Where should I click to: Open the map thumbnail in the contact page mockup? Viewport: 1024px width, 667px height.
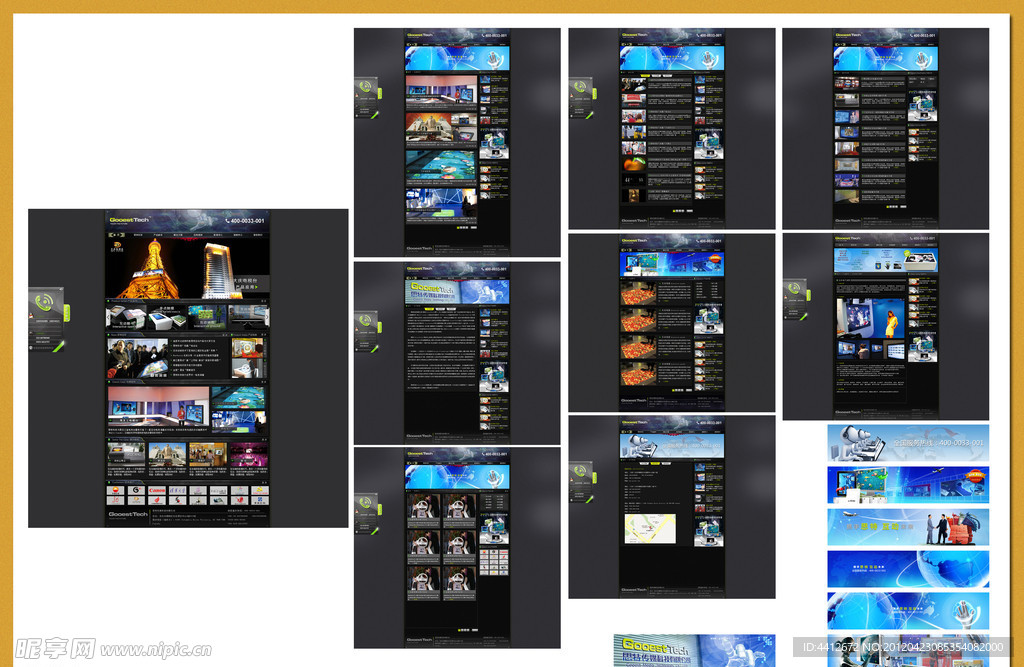point(650,528)
